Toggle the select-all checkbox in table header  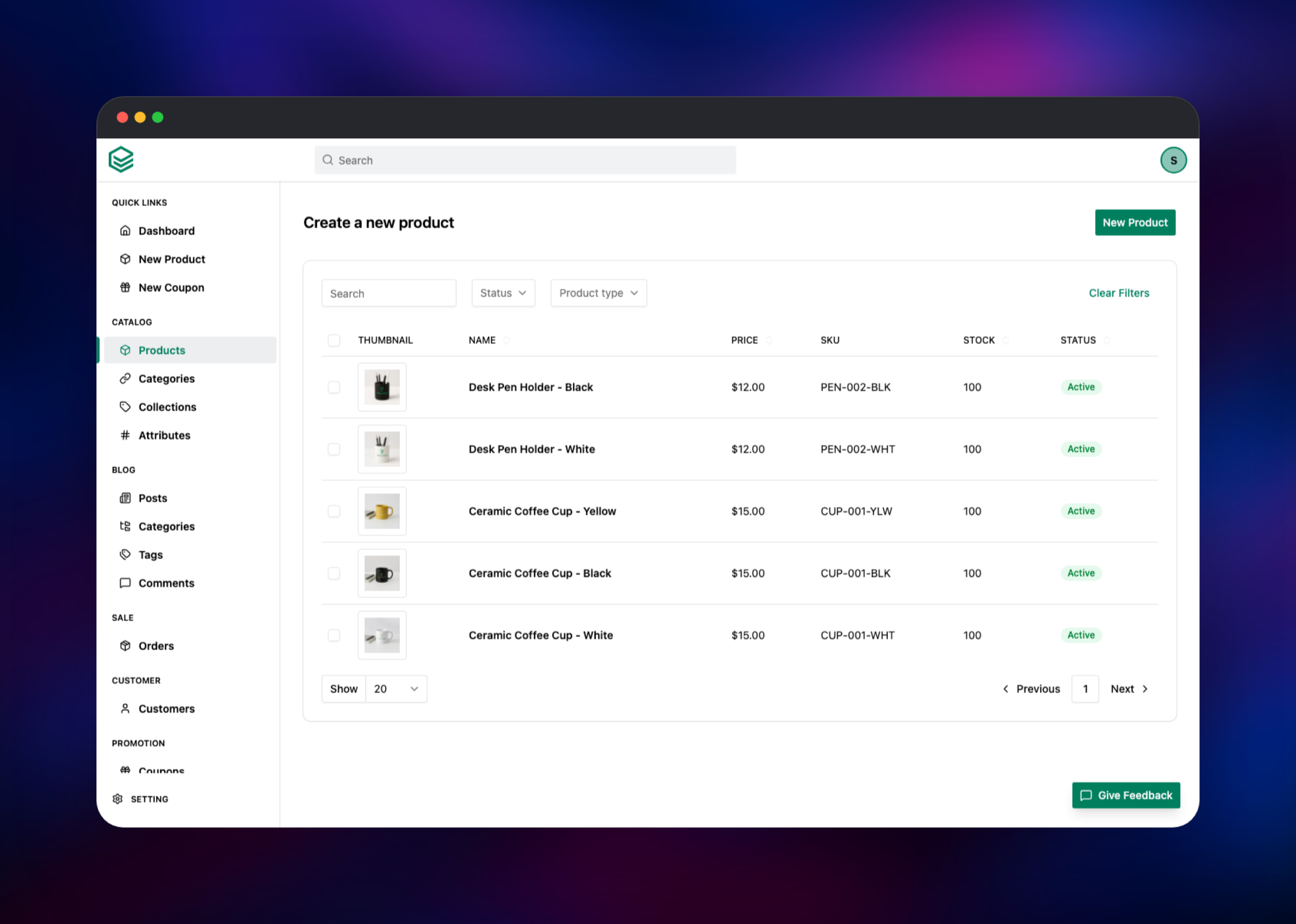click(334, 340)
